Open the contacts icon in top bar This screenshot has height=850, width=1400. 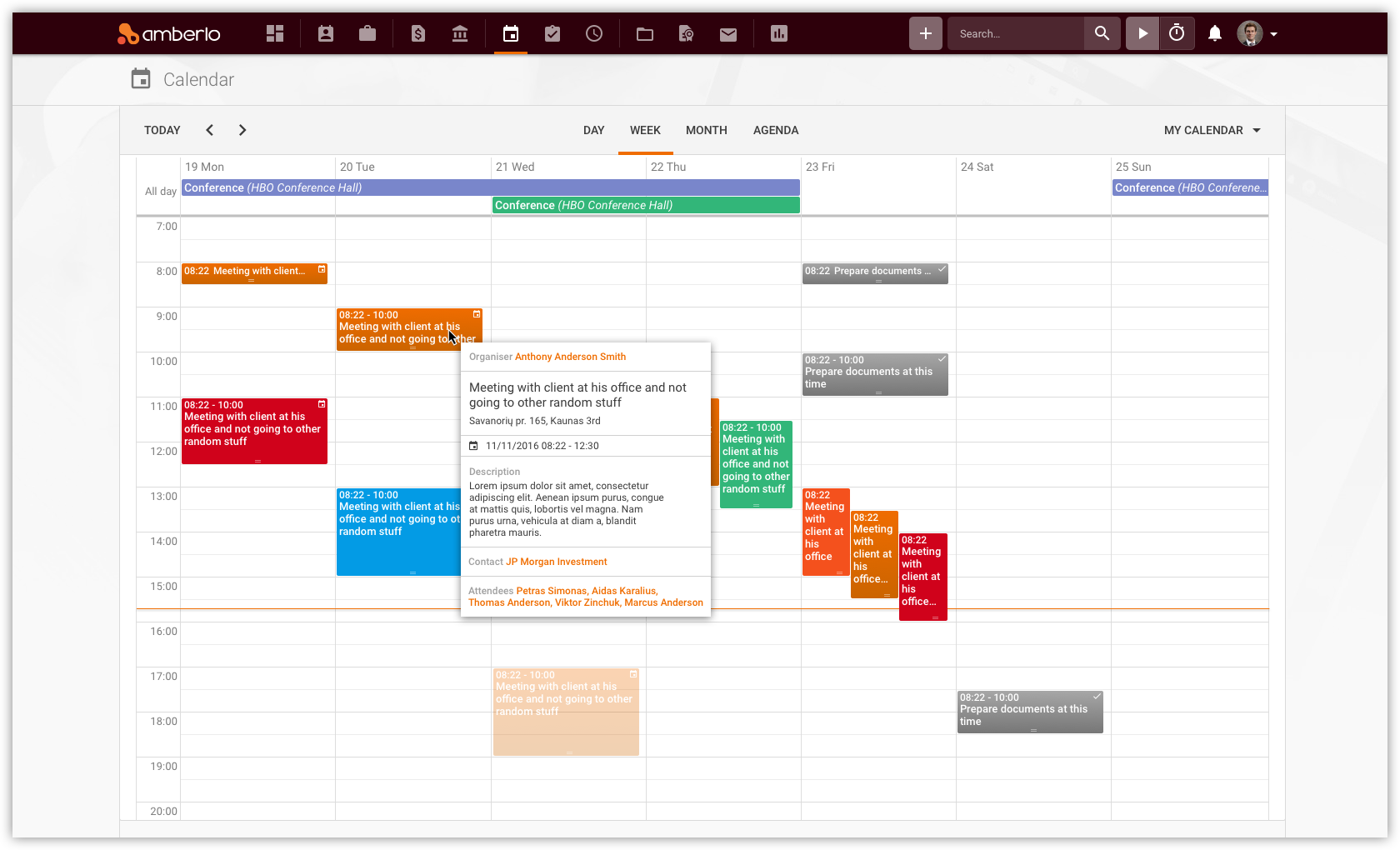(326, 33)
